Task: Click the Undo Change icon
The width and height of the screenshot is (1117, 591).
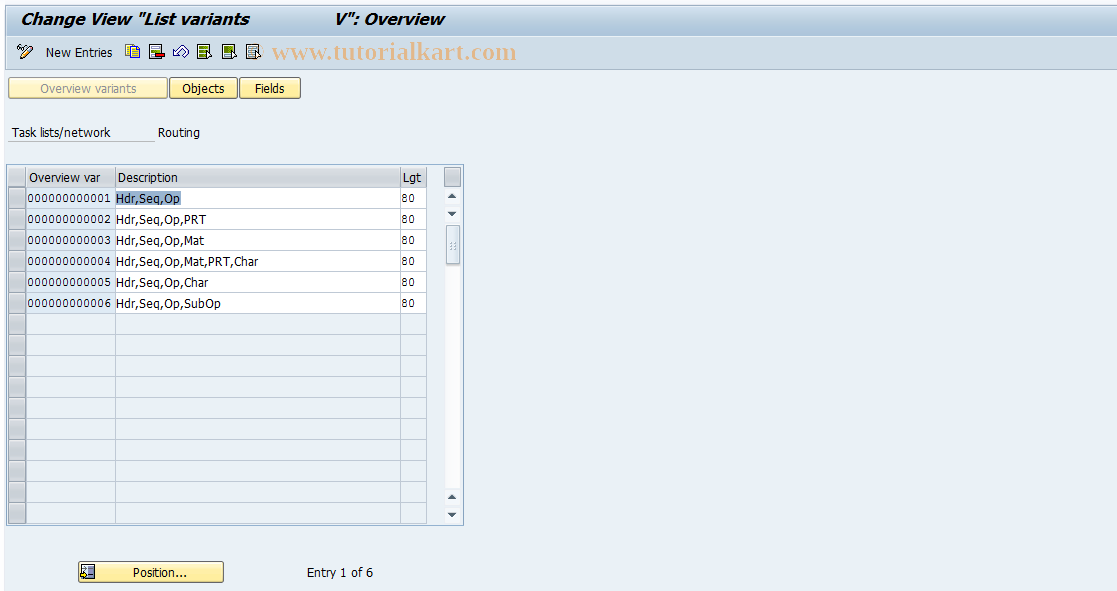Action: [181, 51]
